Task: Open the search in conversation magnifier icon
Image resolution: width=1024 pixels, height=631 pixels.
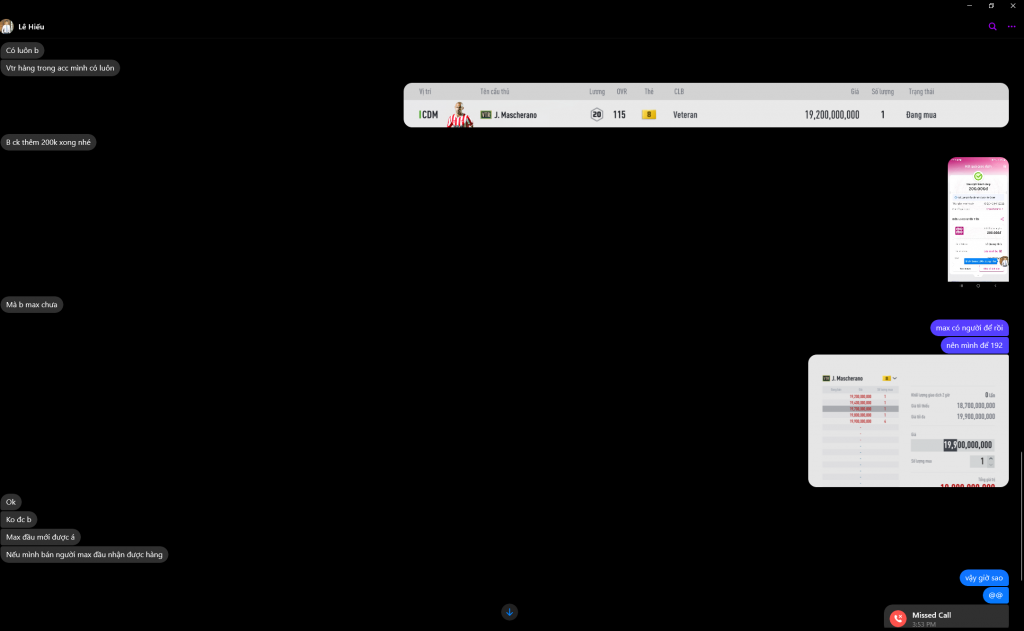Action: (992, 27)
